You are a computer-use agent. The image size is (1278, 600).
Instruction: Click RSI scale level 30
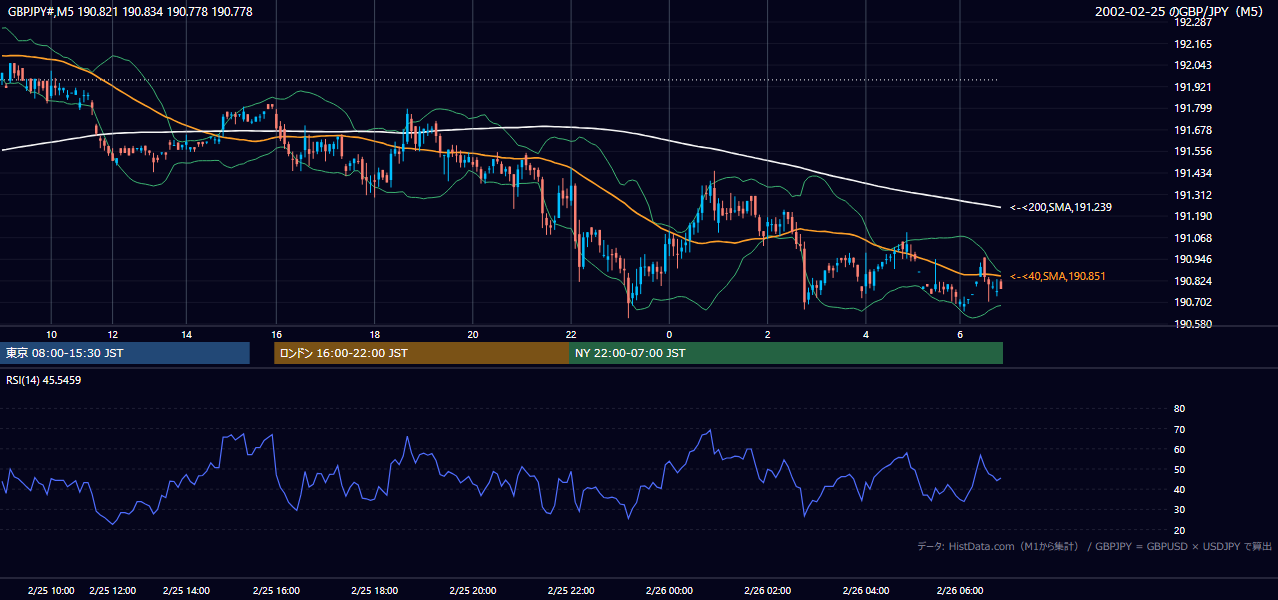click(1179, 510)
